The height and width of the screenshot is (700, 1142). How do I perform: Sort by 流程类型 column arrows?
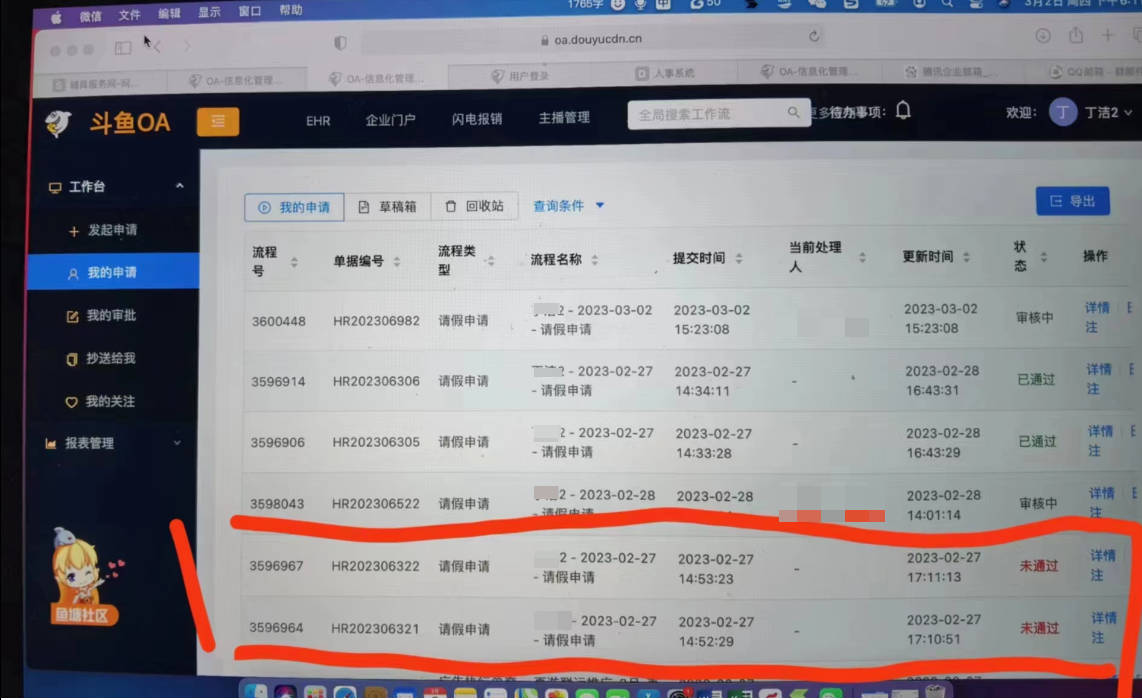click(x=491, y=261)
